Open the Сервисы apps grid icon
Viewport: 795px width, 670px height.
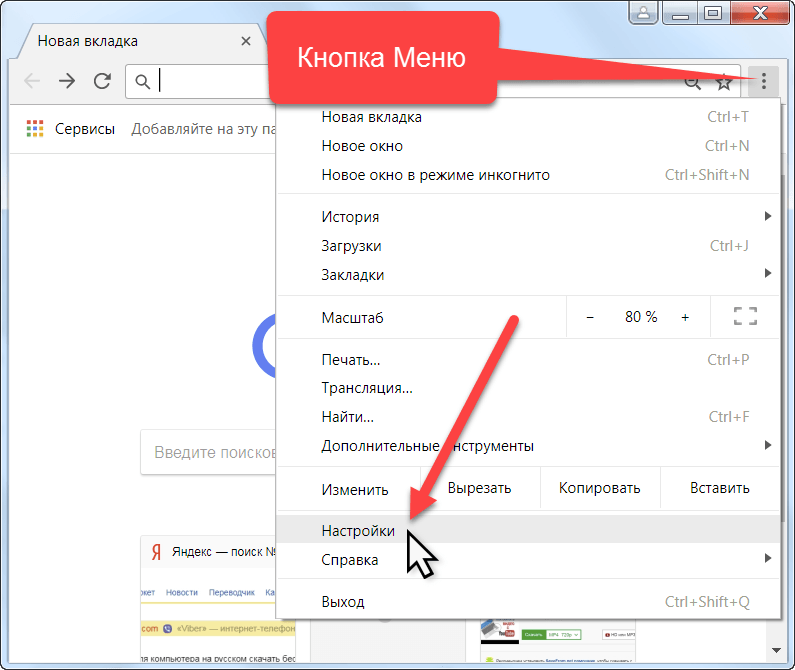35,129
